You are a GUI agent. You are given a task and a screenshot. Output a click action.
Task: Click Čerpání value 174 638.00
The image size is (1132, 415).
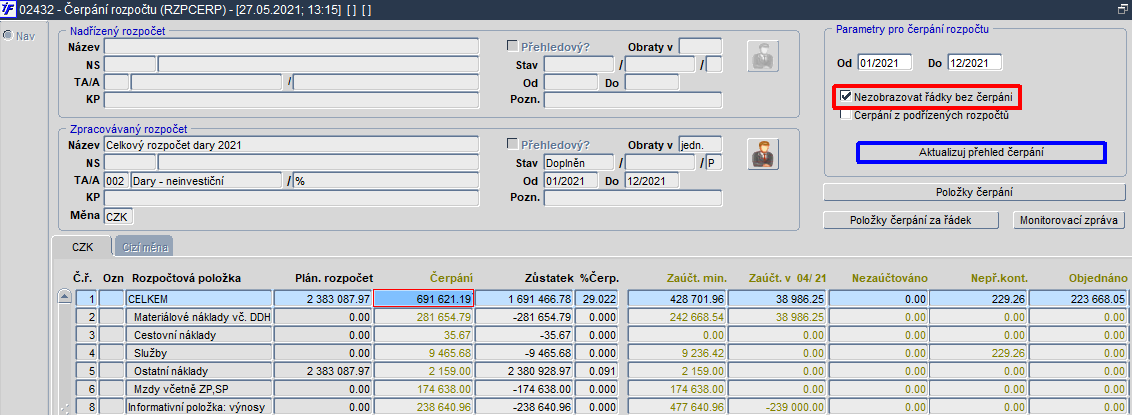tap(424, 389)
